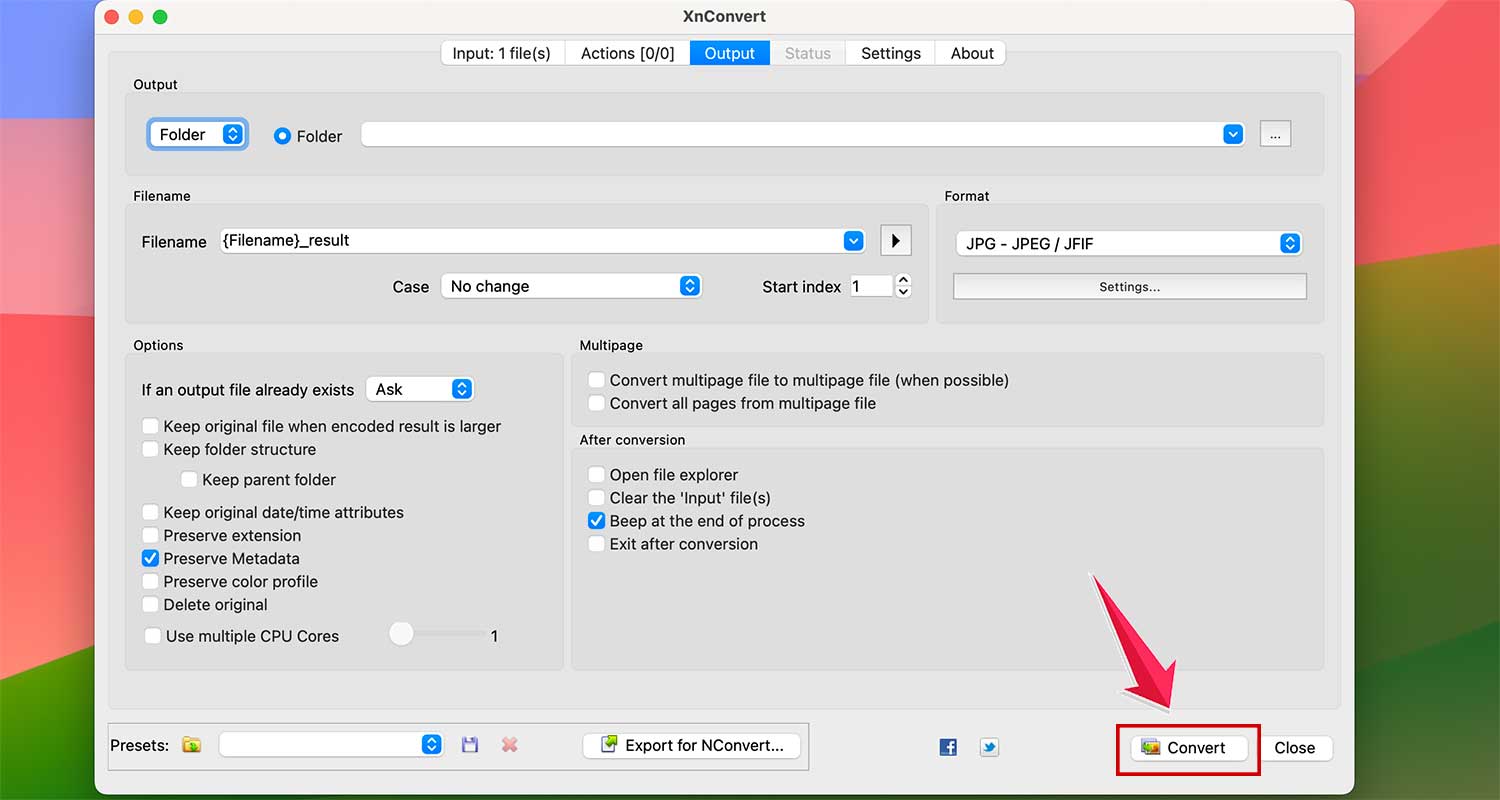Image resolution: width=1500 pixels, height=800 pixels.
Task: Enable Exit after conversion
Action: [596, 544]
